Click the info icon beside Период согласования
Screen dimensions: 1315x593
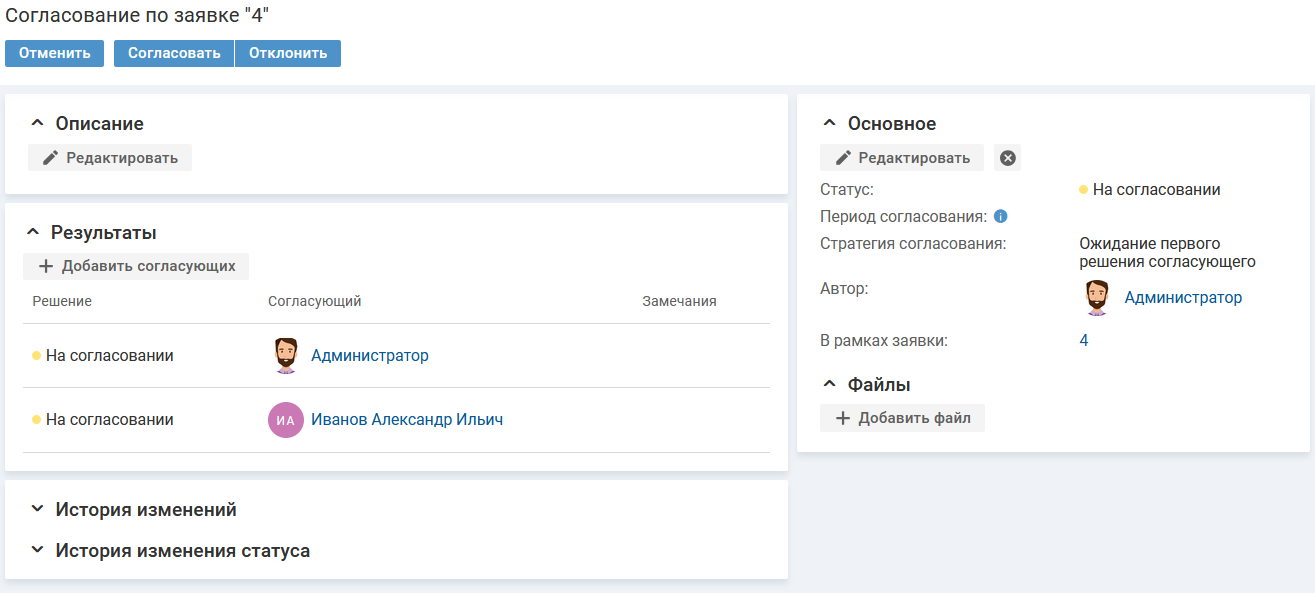click(1000, 216)
